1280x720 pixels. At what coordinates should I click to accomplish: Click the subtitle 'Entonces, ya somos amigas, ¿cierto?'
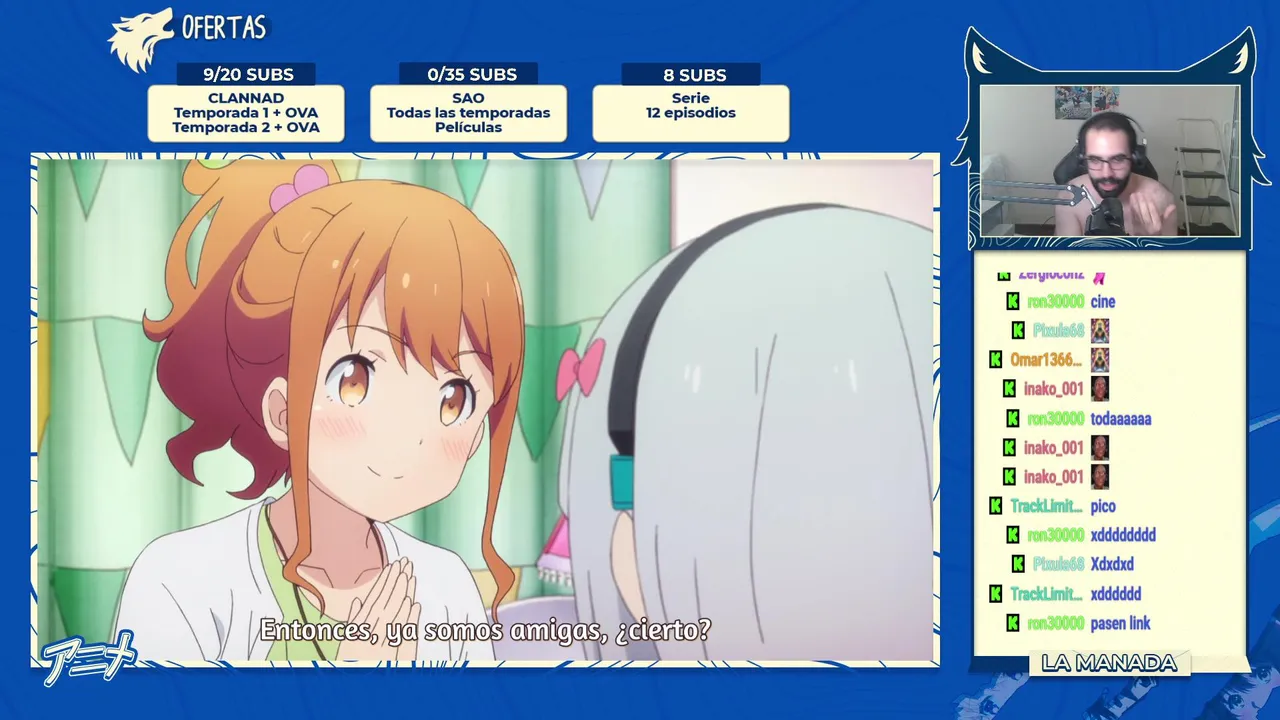point(485,630)
